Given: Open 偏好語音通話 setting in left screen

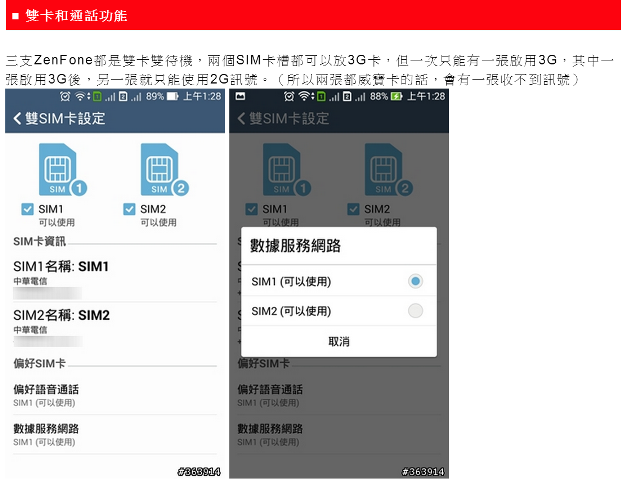Looking at the screenshot, I should [x=115, y=396].
